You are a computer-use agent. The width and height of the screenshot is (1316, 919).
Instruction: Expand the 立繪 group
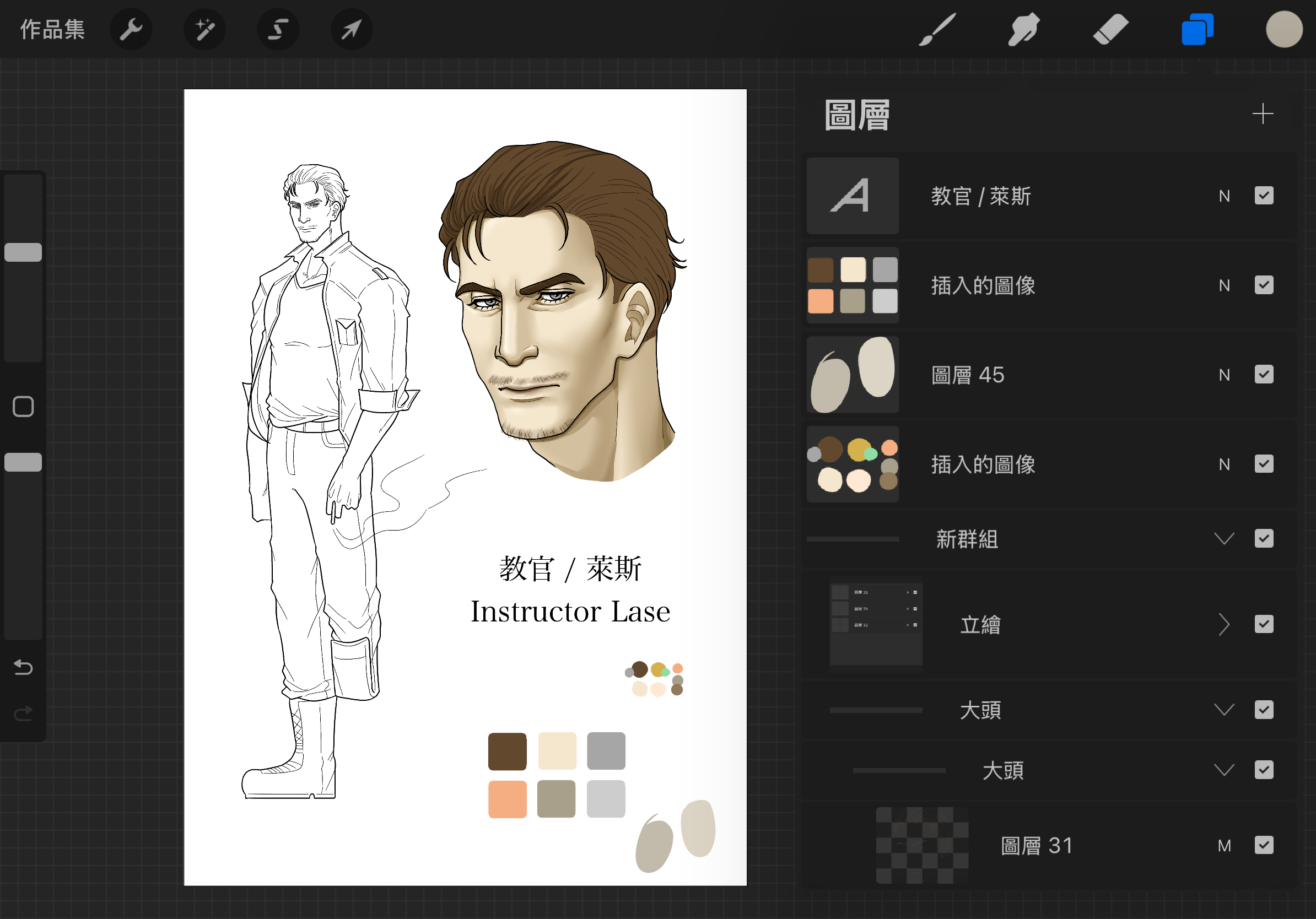[1224, 624]
